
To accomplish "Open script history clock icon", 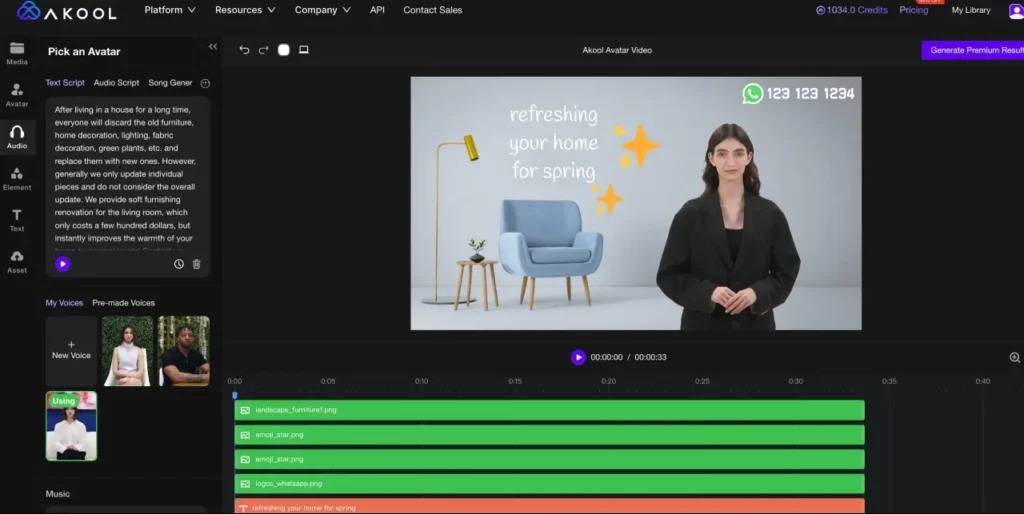I will pos(179,264).
